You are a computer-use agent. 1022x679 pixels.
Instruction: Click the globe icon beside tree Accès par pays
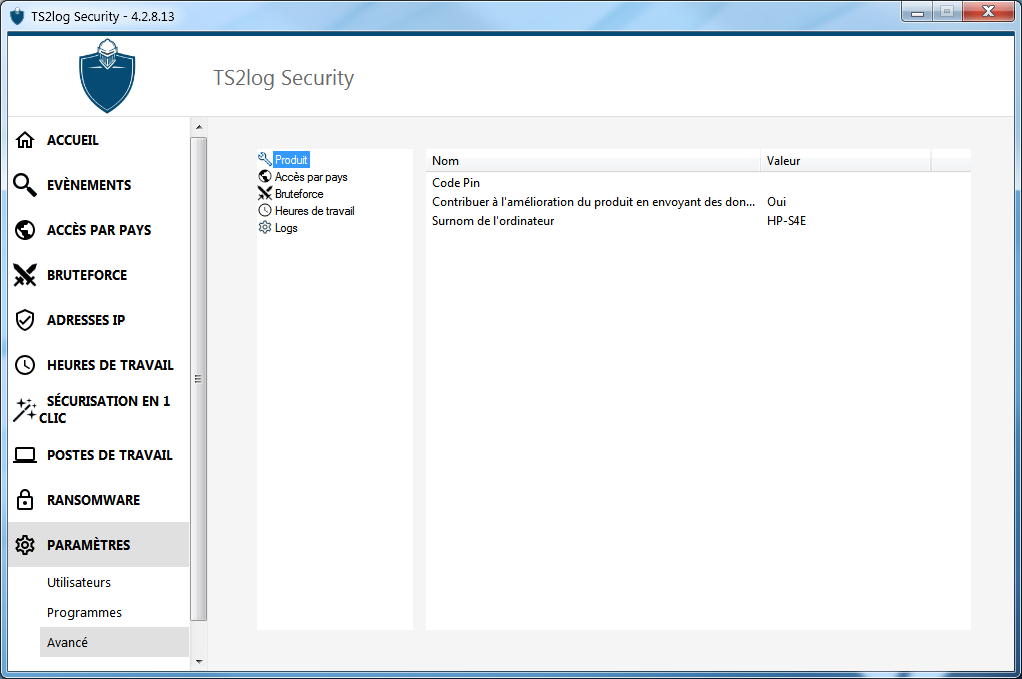(265, 177)
